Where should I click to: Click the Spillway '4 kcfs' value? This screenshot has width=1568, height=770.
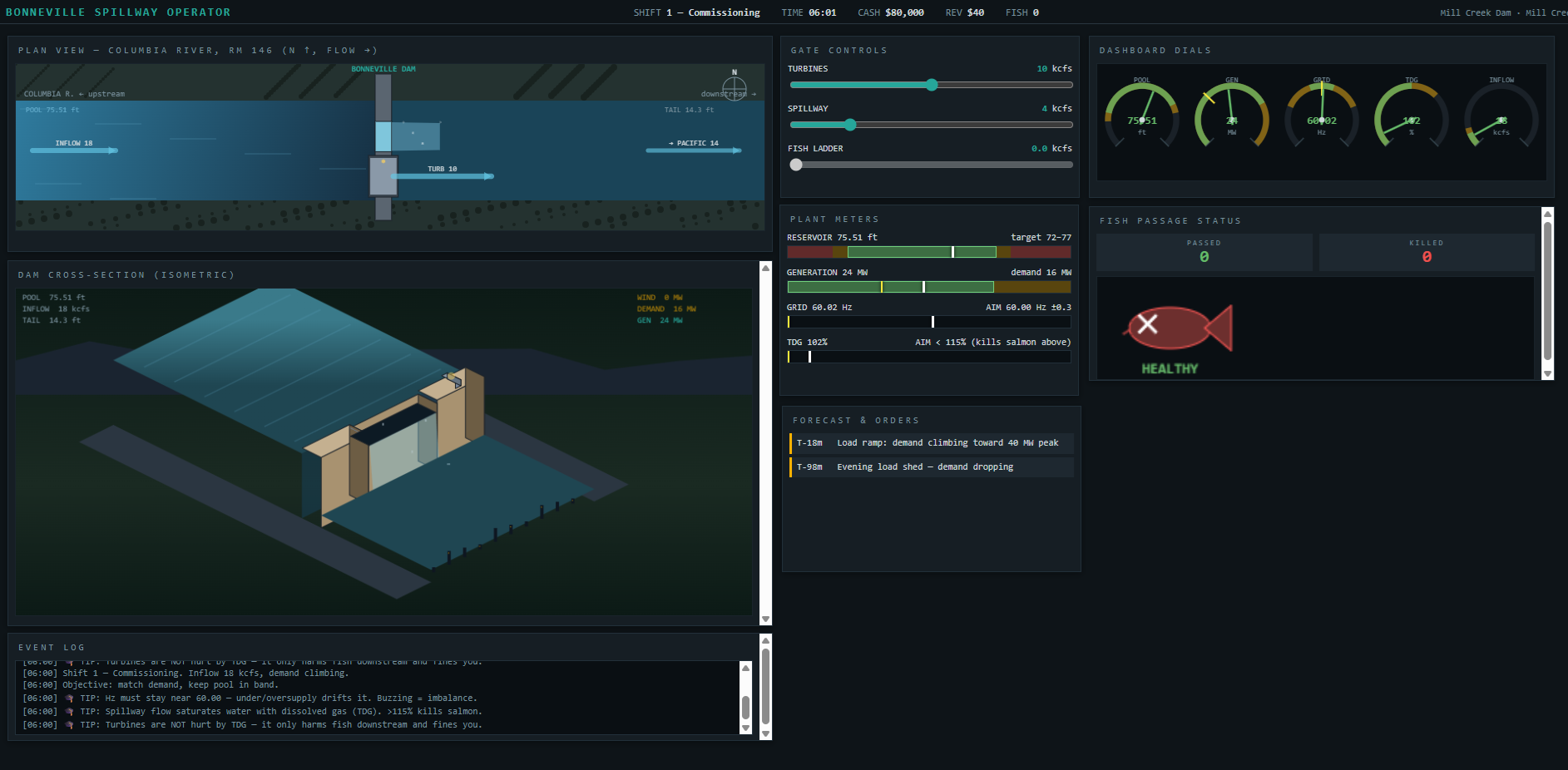pos(1057,109)
